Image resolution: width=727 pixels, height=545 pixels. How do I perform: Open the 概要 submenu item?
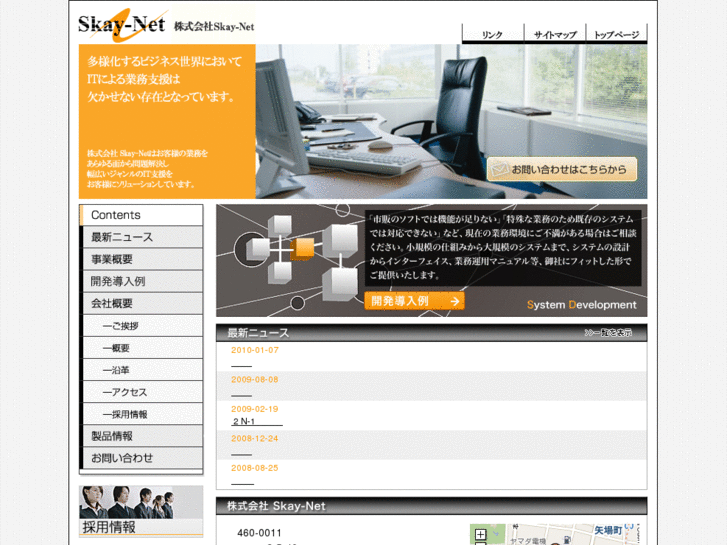[141, 348]
